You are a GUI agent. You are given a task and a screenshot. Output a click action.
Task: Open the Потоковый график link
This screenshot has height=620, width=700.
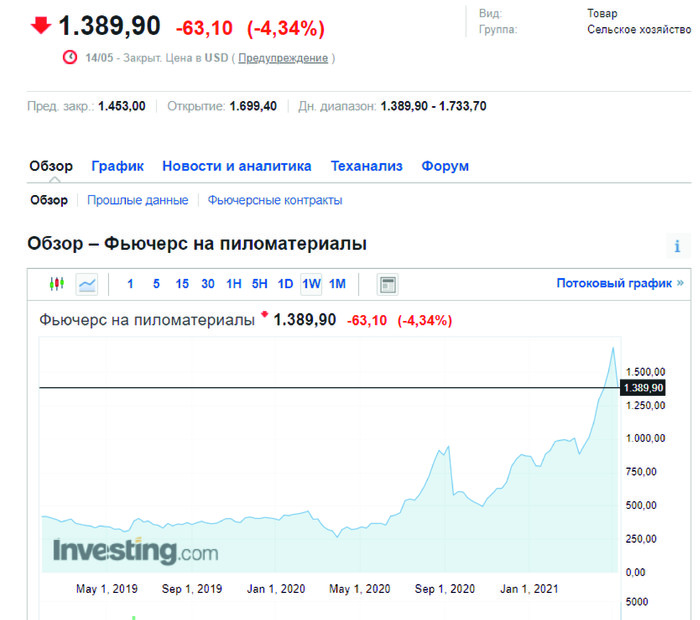click(620, 283)
